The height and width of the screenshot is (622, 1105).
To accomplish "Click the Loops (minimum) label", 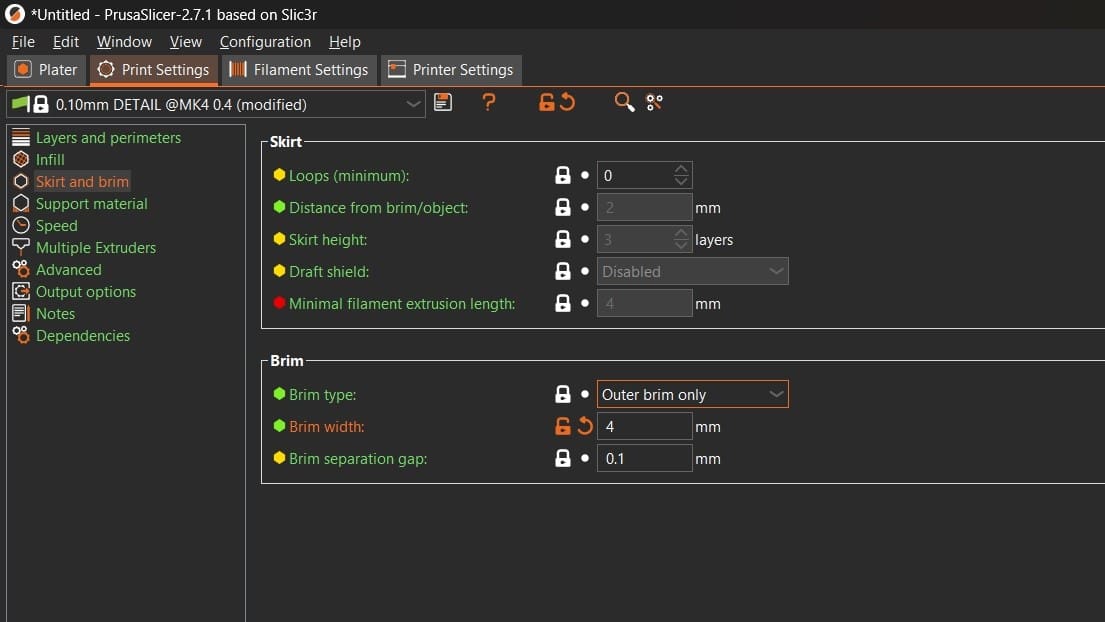I will point(349,175).
